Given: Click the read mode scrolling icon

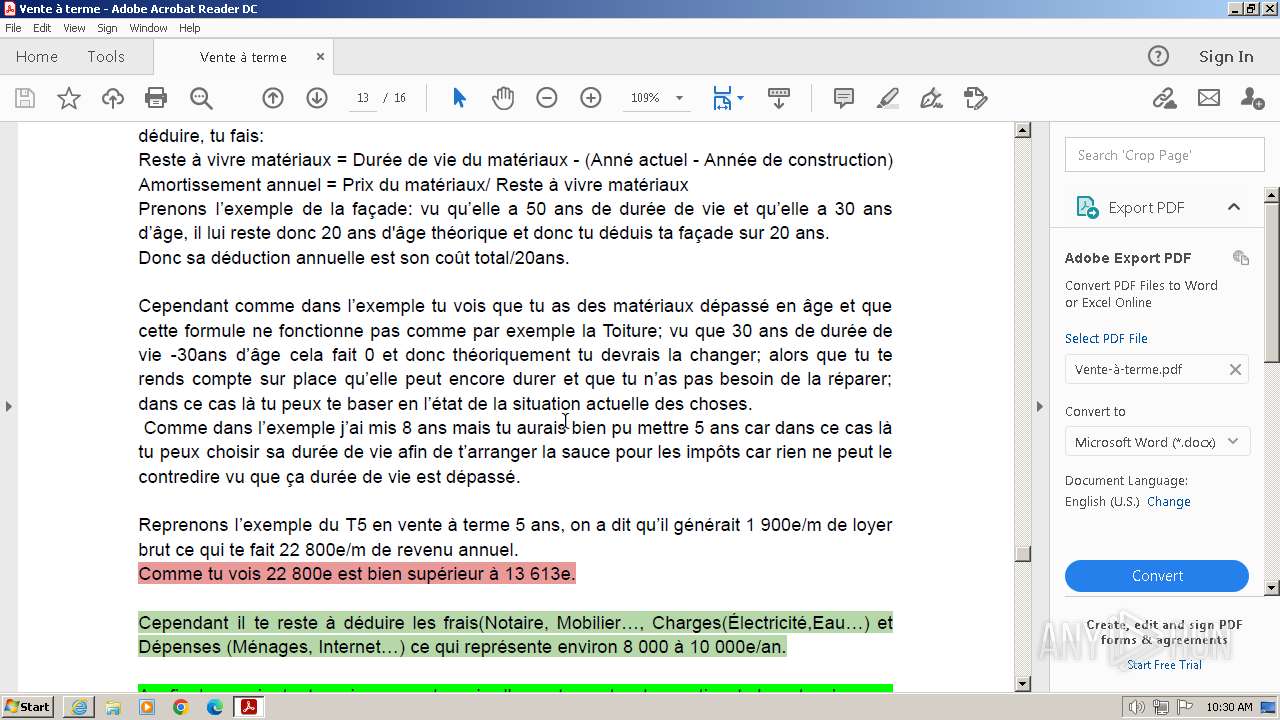Looking at the screenshot, I should coord(779,98).
